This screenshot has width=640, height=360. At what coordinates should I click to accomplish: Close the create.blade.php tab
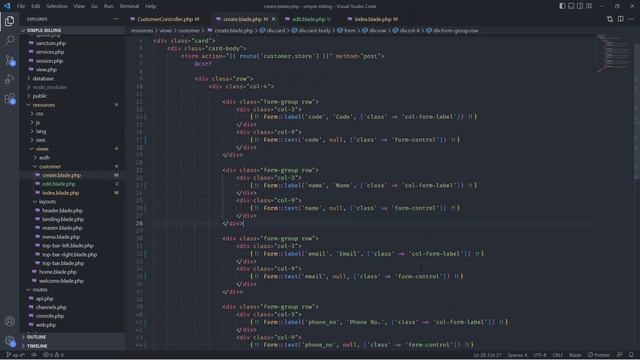point(273,19)
